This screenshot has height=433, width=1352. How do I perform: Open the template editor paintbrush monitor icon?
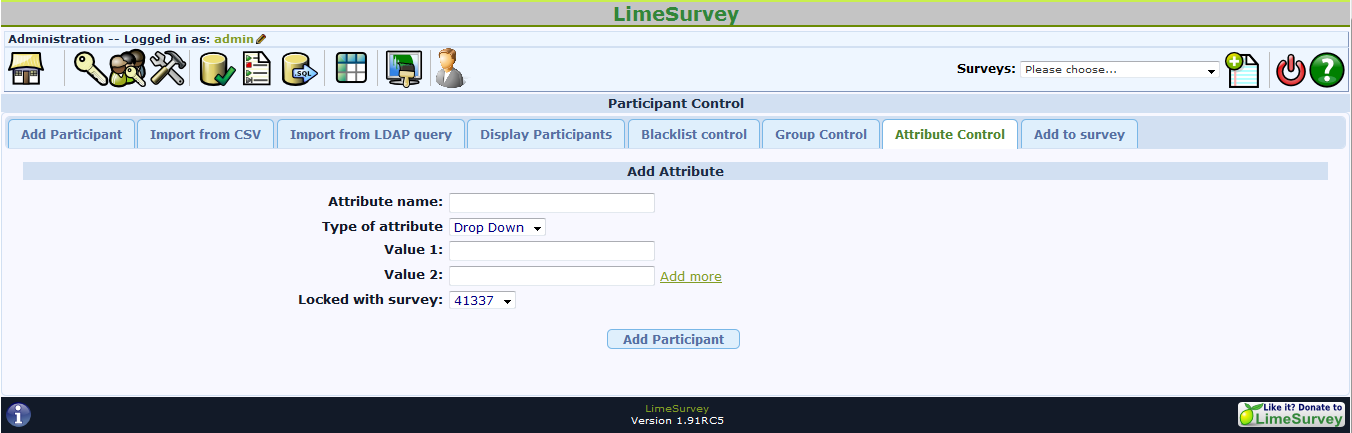404,69
